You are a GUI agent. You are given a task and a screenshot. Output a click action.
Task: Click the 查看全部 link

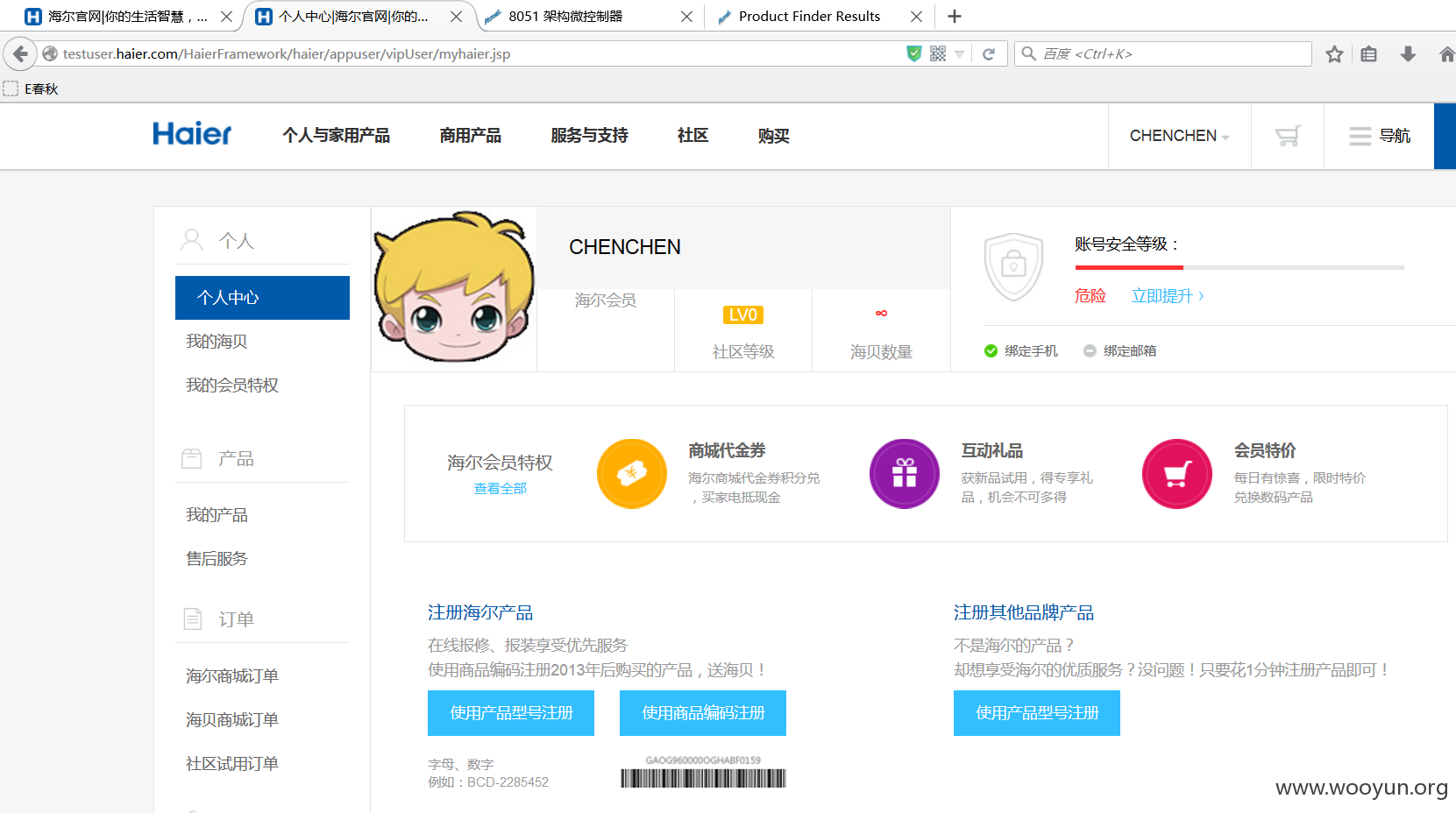coord(501,488)
